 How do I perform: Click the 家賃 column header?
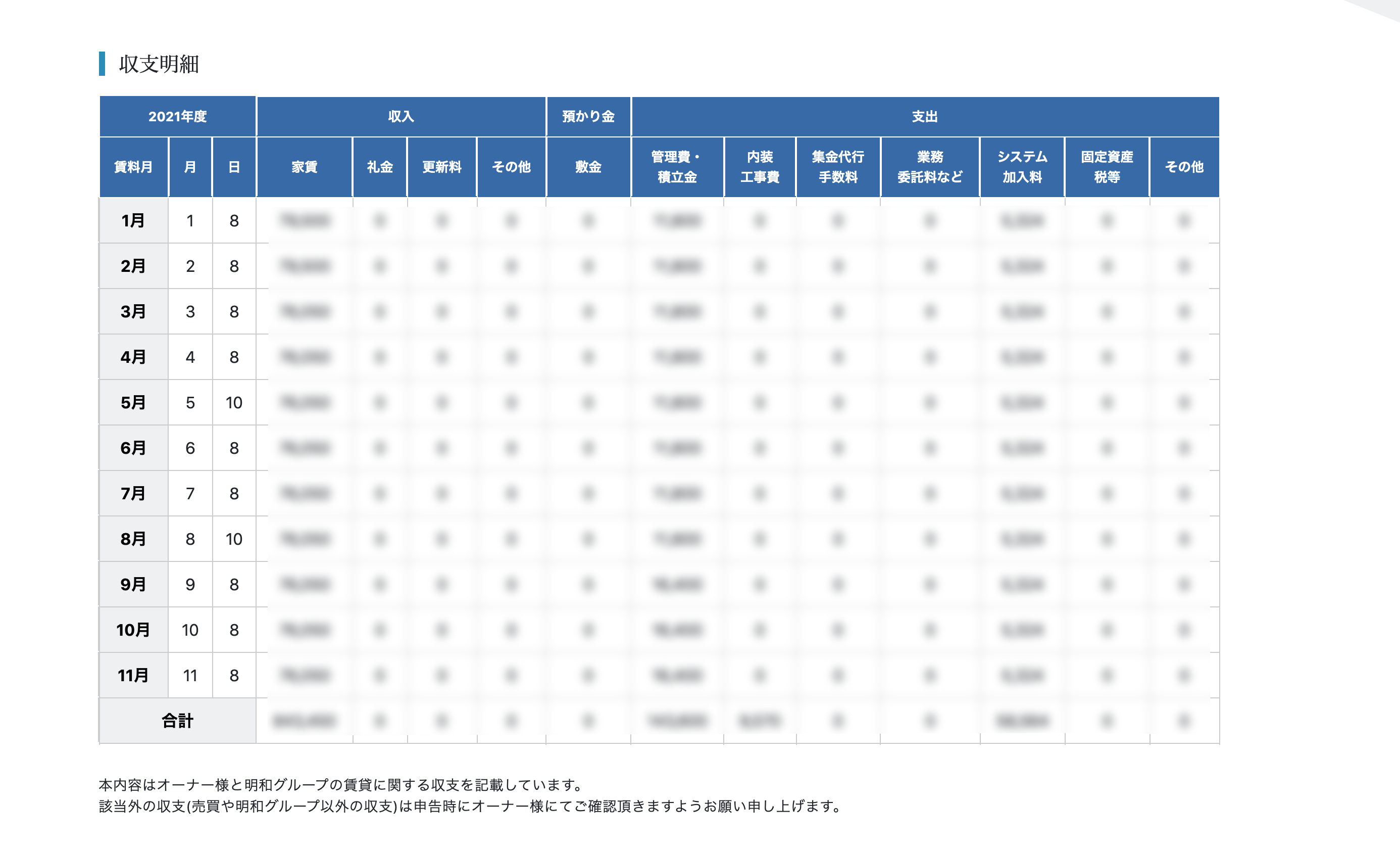pos(305,167)
